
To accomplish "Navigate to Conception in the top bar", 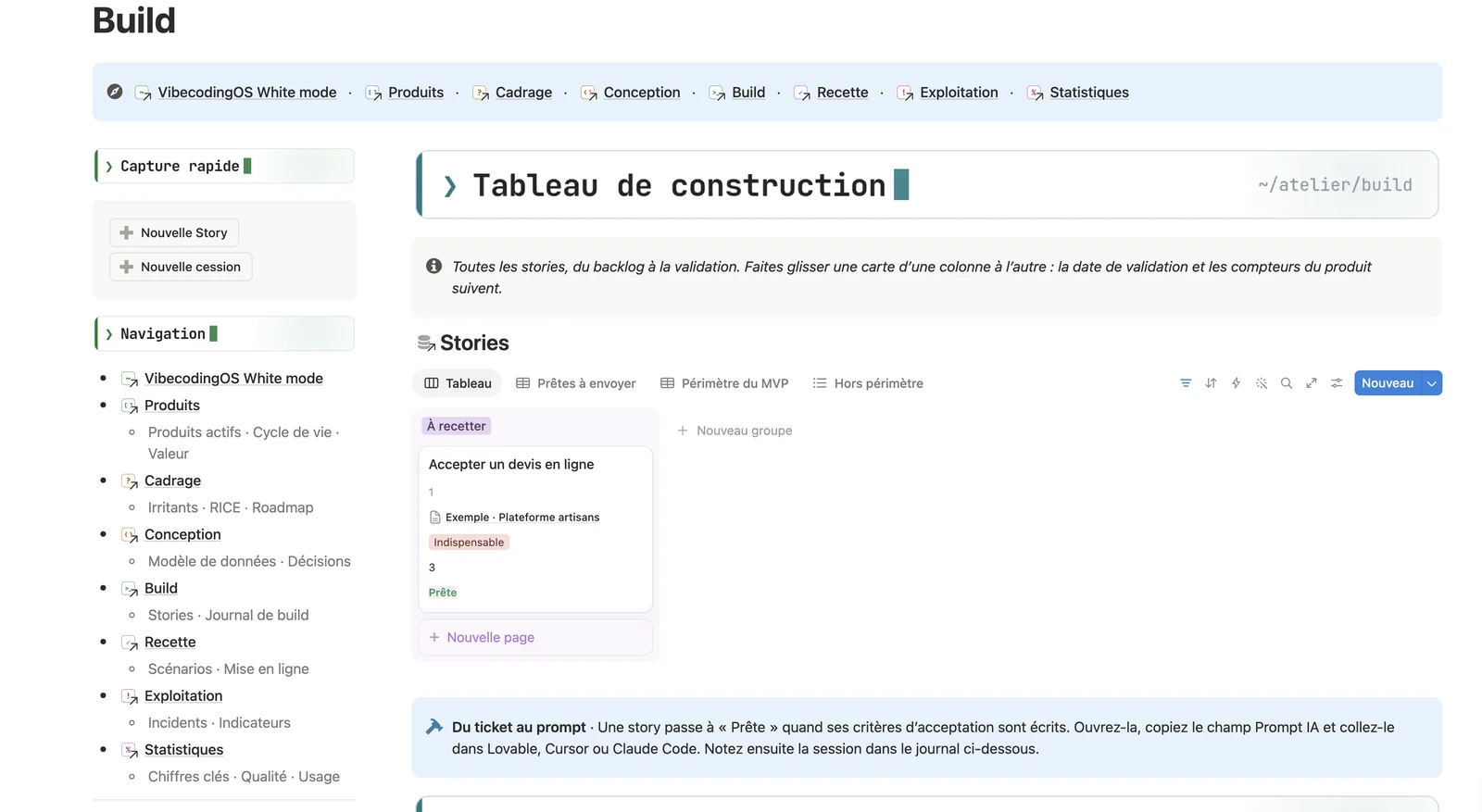I will (x=642, y=93).
